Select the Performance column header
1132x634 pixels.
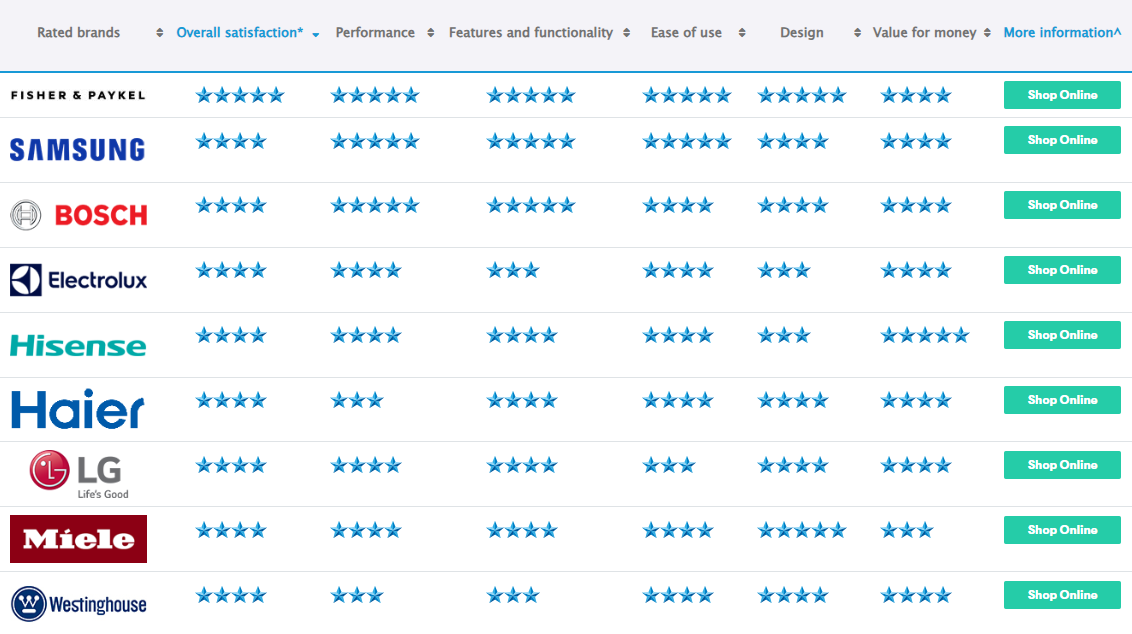click(x=375, y=32)
